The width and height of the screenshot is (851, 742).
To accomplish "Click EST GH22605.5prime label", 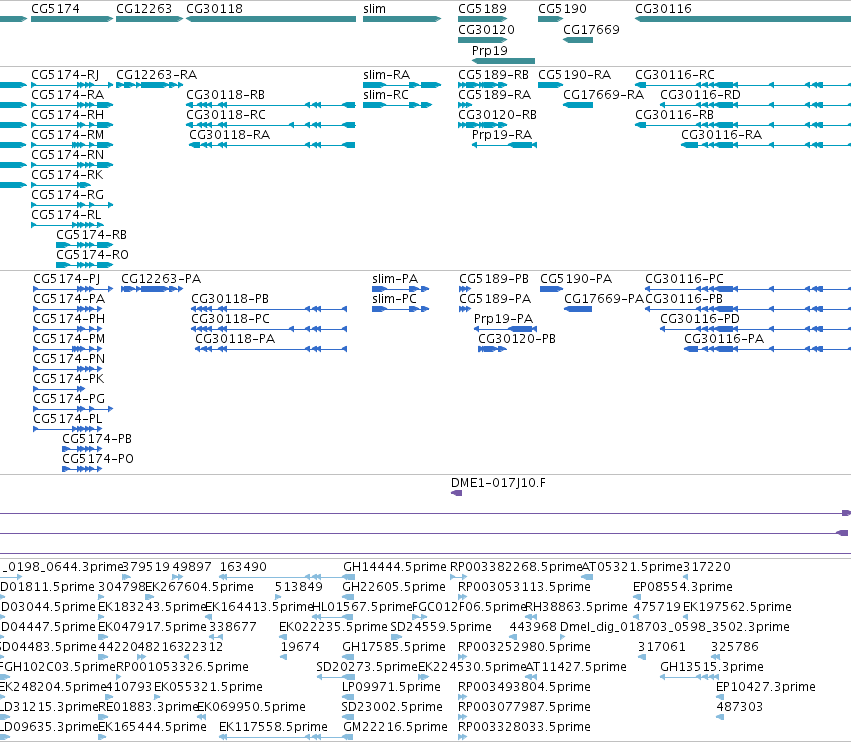I will coord(393,587).
